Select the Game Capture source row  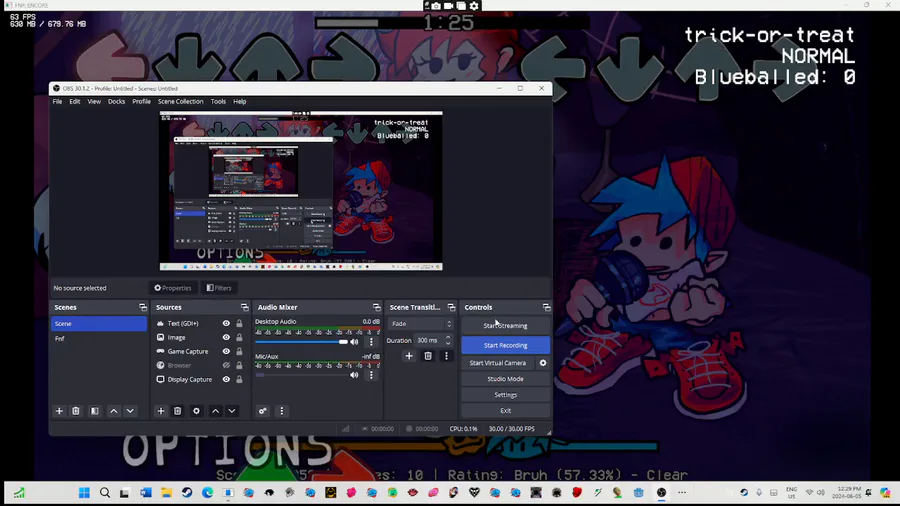[200, 351]
